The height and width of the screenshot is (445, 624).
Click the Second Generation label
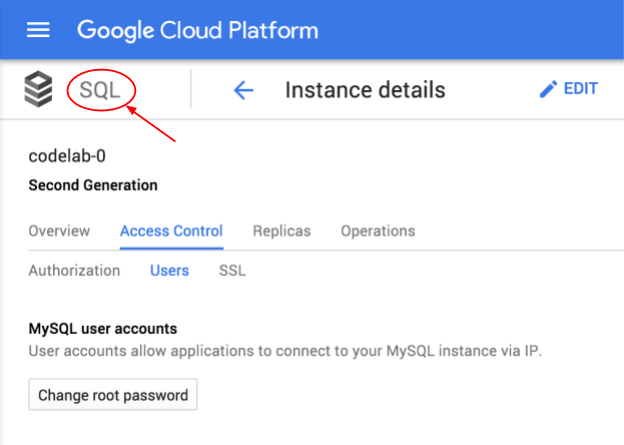coord(93,185)
